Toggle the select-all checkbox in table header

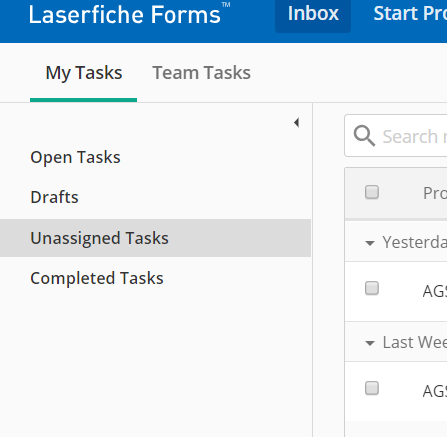coord(372,192)
